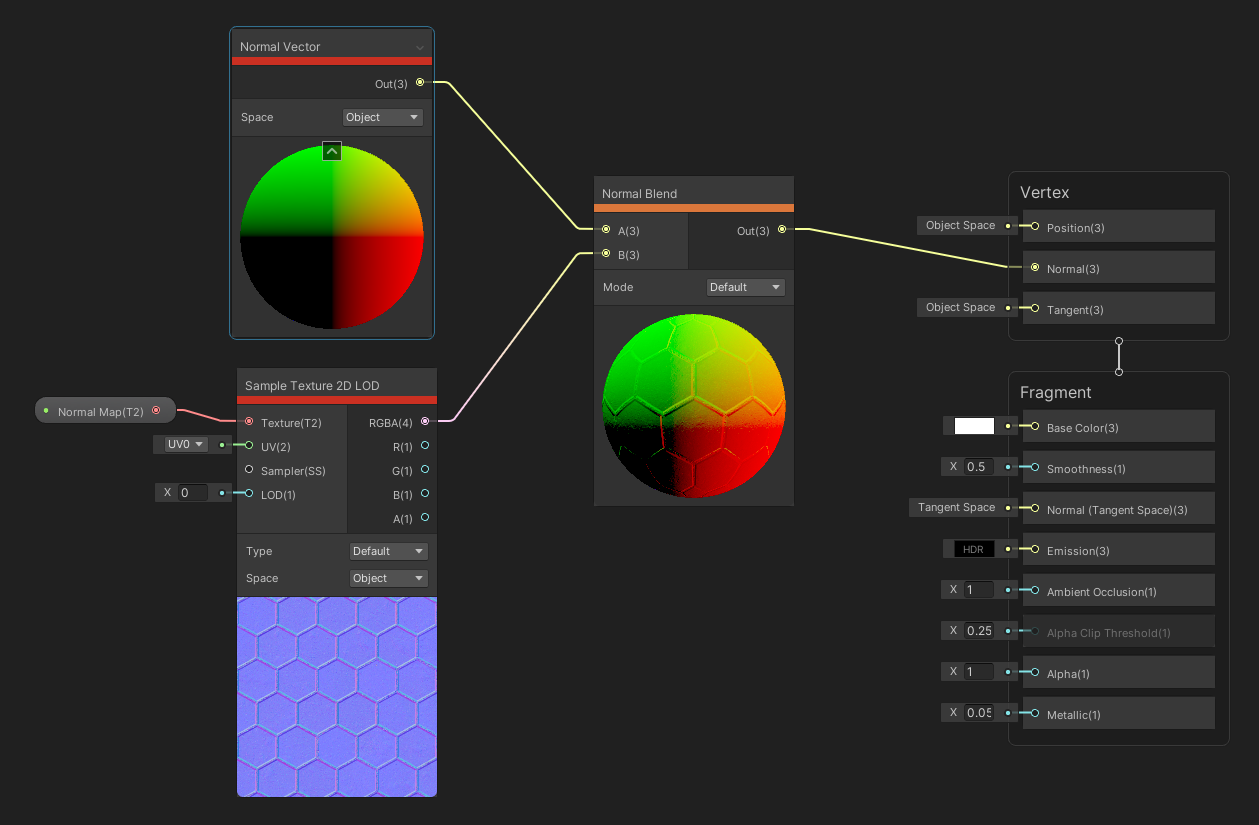
Task: Click the Out(3) output port on Normal Vector
Action: (420, 83)
